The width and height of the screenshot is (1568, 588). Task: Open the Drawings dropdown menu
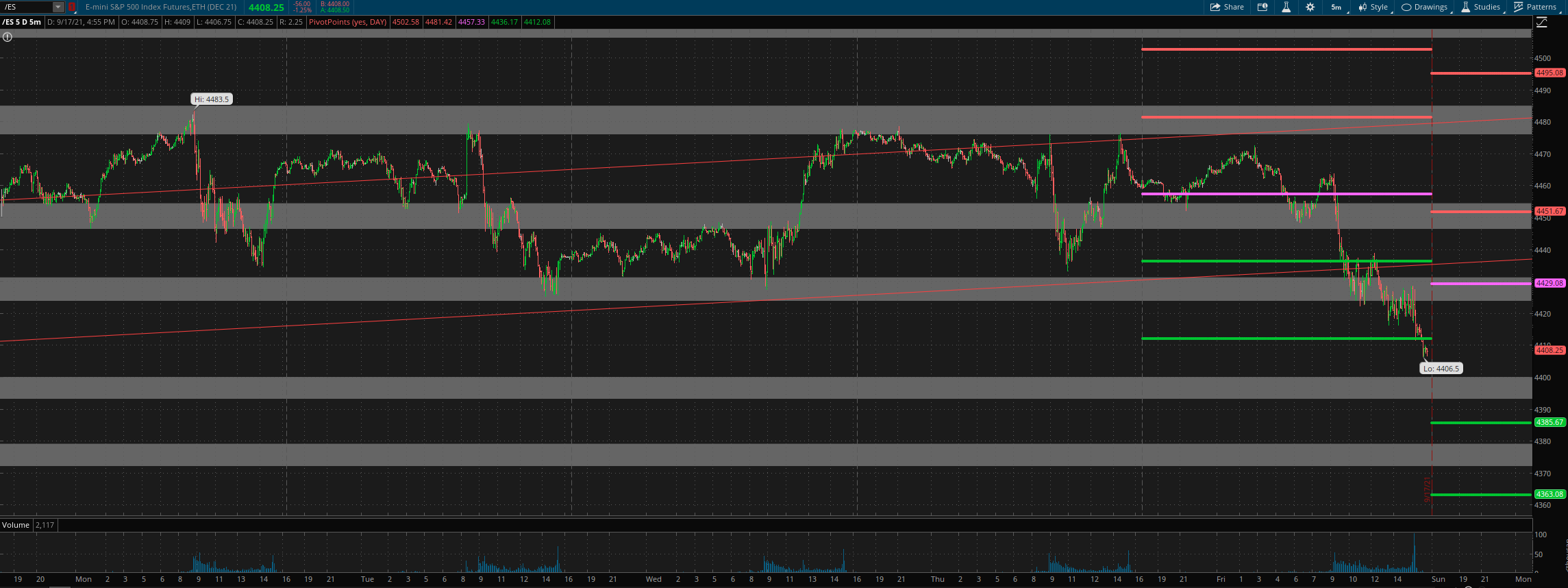coord(1424,7)
